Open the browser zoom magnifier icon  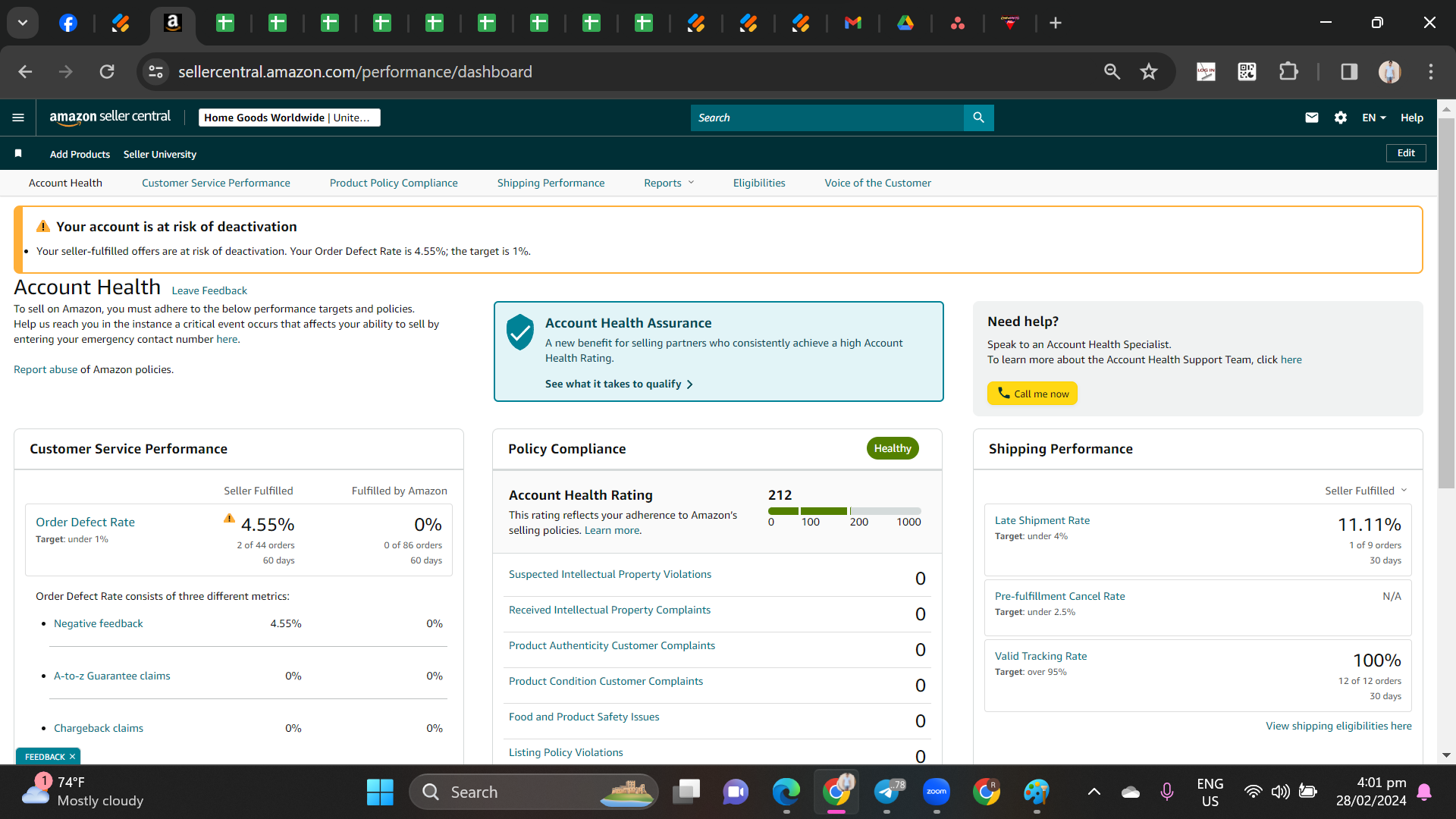pyautogui.click(x=1112, y=71)
